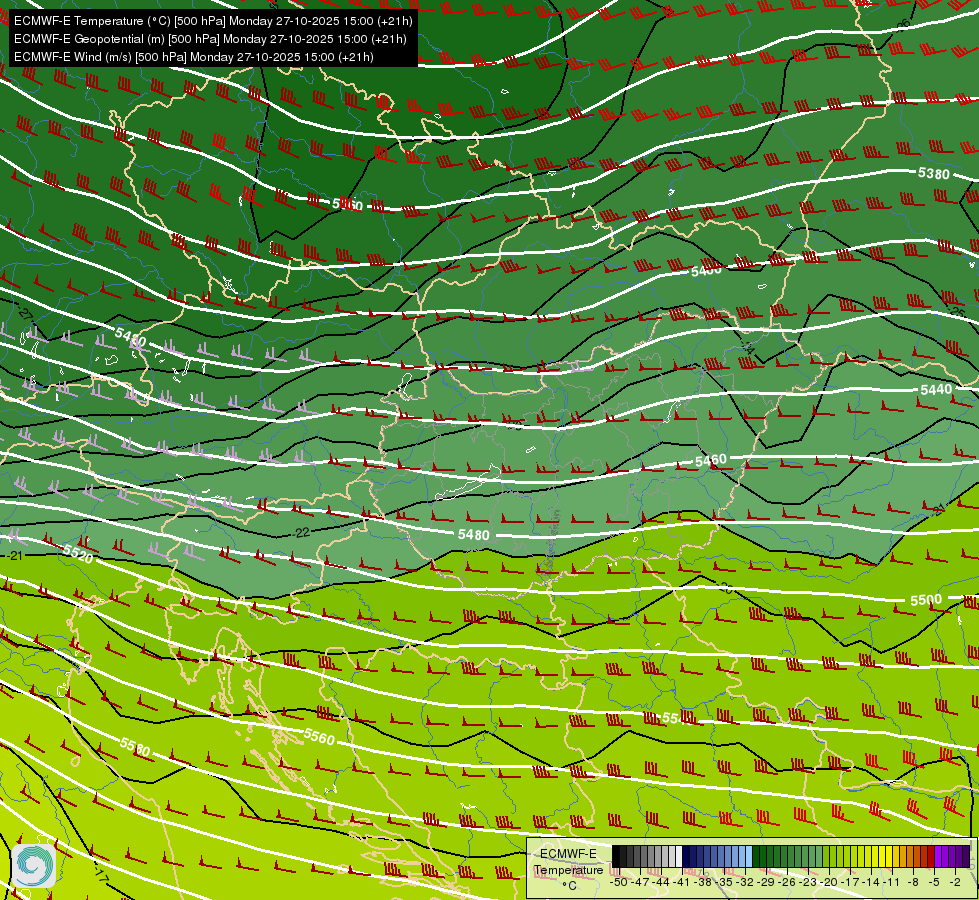Screen dimensions: 979x900
Task: Click the -11 value on the legend scale
Action: 892,882
